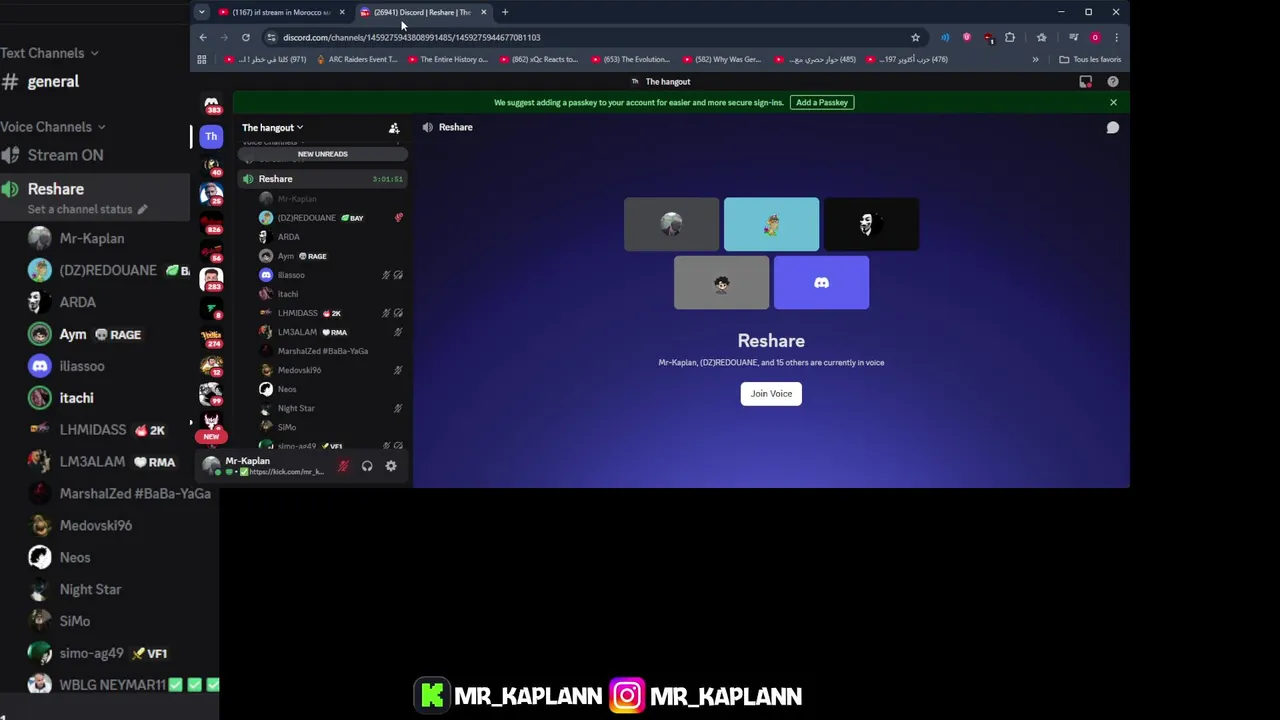Open the Why Was Ger... bookmark
Screen dimensions: 1280x720
pyautogui.click(x=721, y=59)
